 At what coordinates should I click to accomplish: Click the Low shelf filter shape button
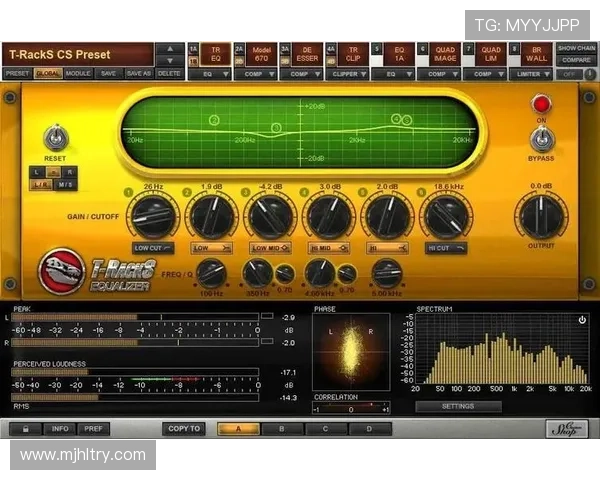(x=211, y=248)
